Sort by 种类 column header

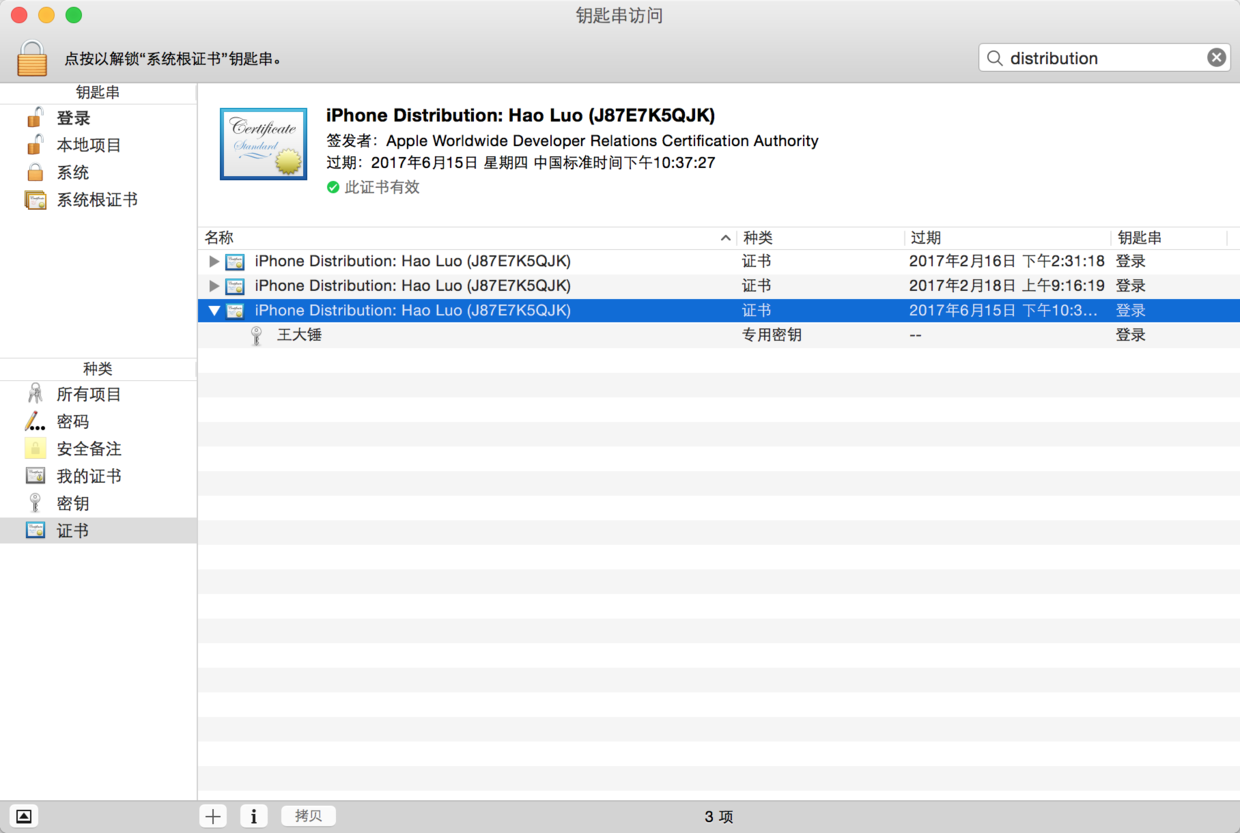pos(820,238)
